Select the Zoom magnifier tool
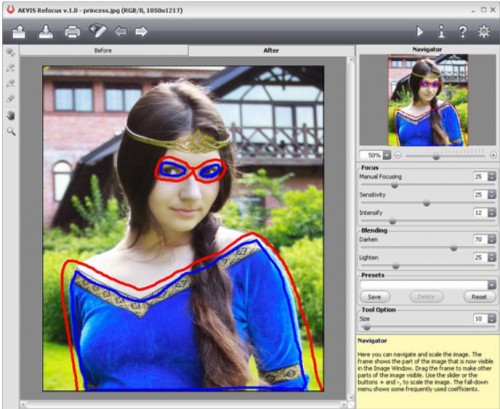The image size is (500, 409). [11, 131]
